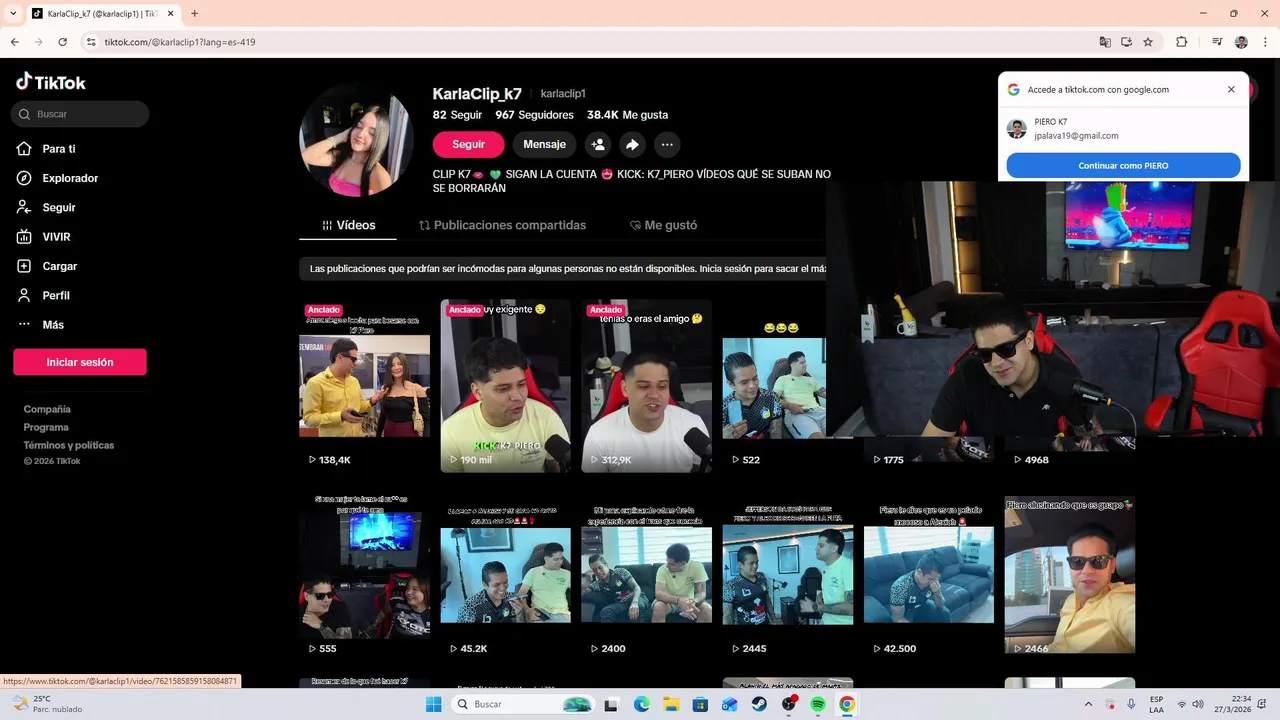
Task: Bookmark this page with the star
Action: tap(1148, 42)
